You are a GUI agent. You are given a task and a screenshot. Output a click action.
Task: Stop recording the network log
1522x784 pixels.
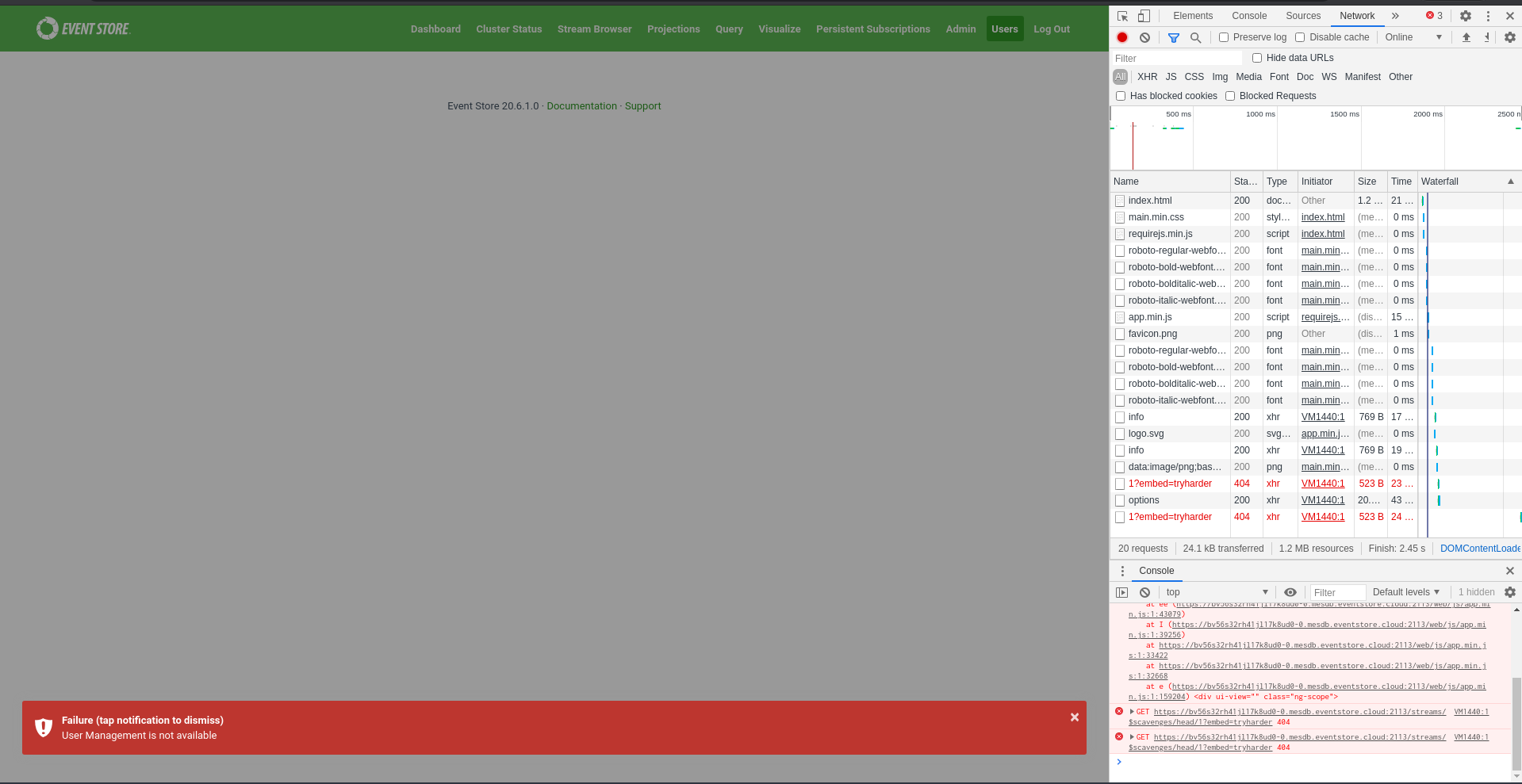point(1122,37)
